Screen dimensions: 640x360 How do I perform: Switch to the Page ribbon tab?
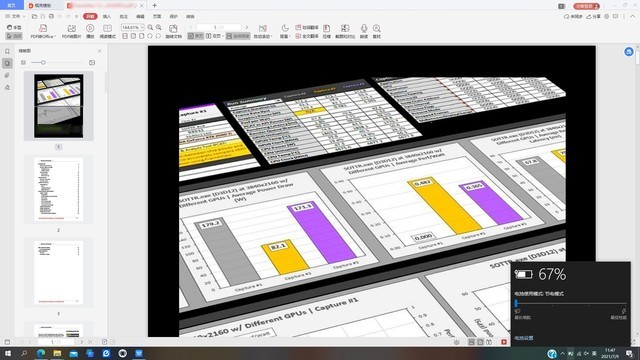coord(157,16)
